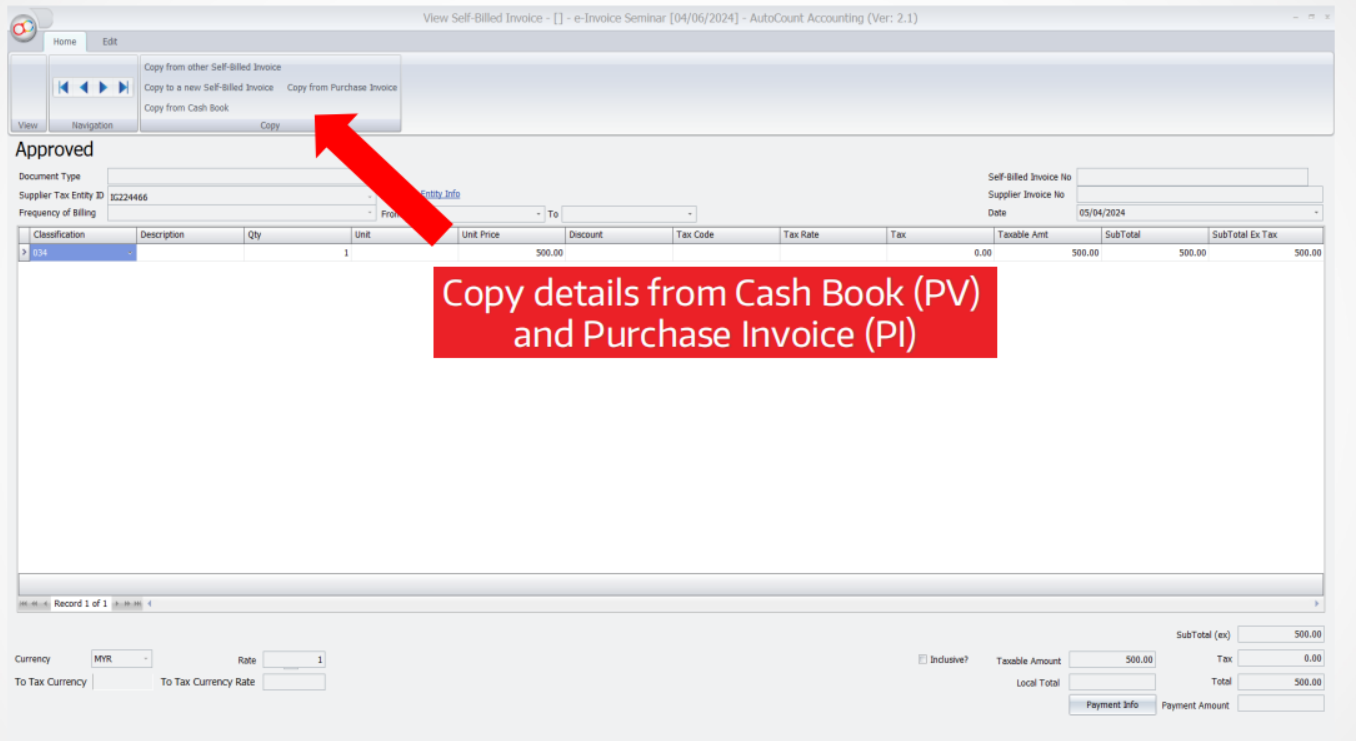
Task: Toggle the Inclusive? checkbox
Action: point(923,659)
